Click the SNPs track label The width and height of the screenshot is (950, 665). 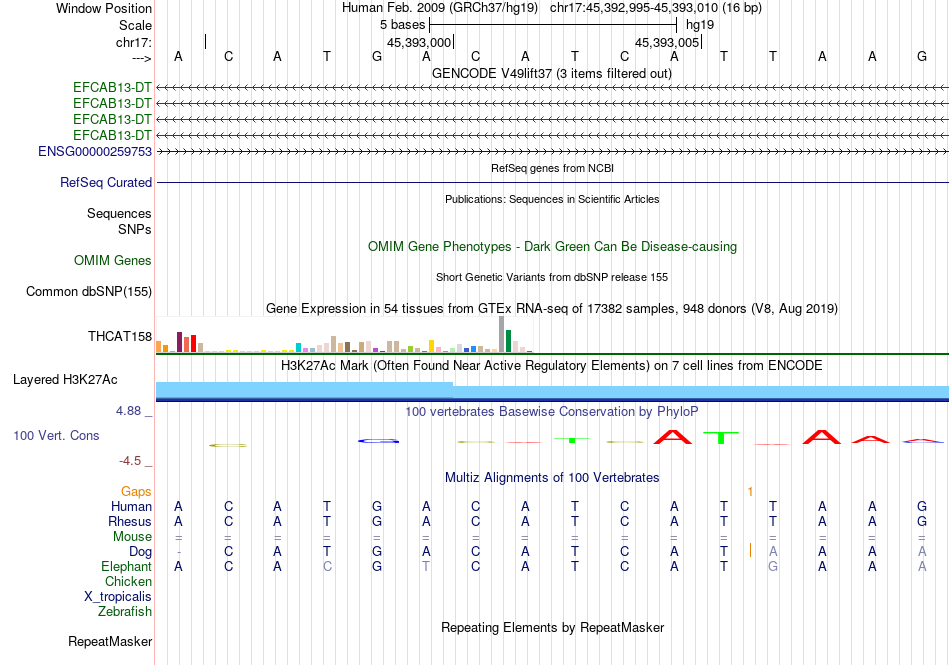coord(135,230)
